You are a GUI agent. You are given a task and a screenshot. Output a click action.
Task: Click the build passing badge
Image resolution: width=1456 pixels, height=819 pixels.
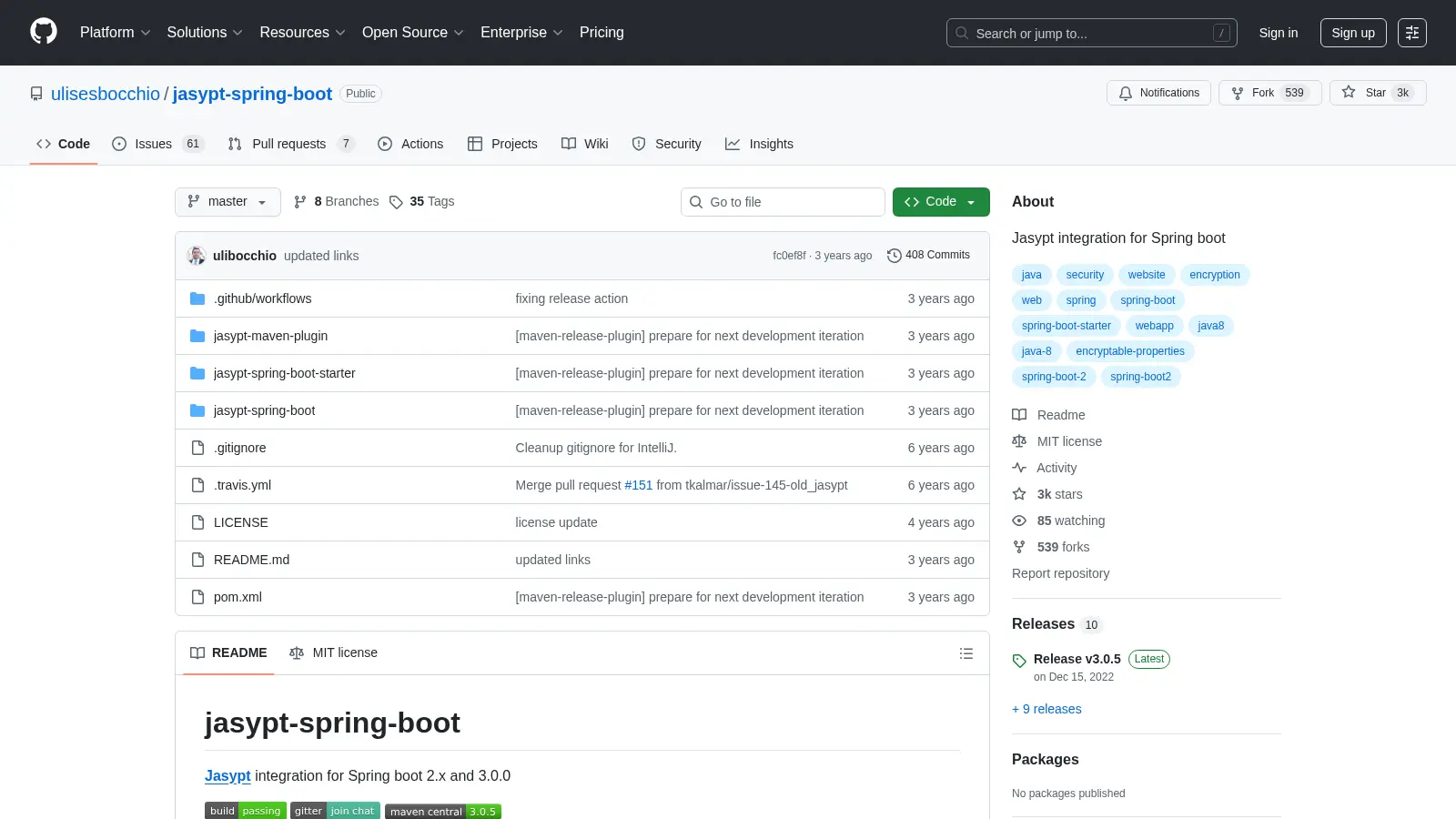click(246, 811)
